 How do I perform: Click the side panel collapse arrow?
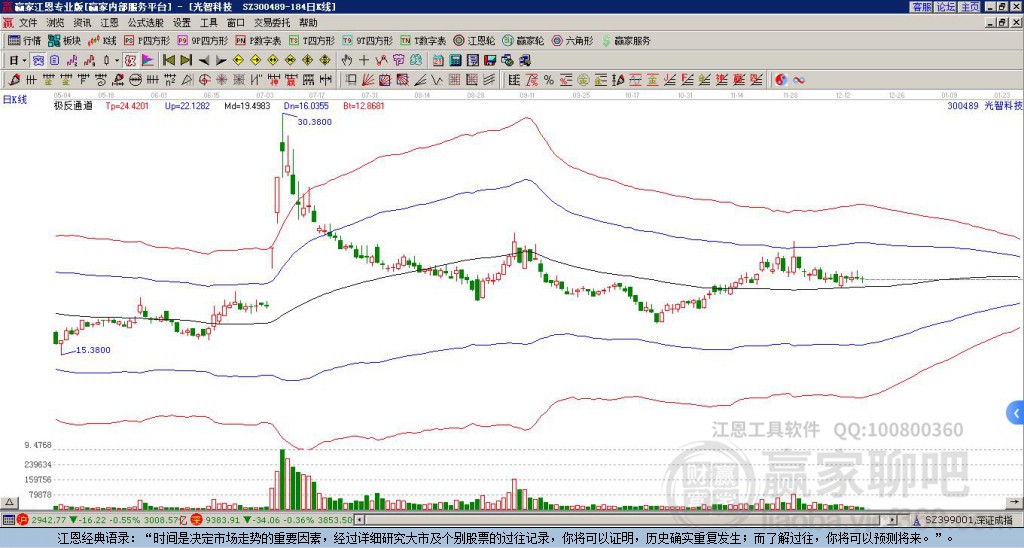point(1016,413)
